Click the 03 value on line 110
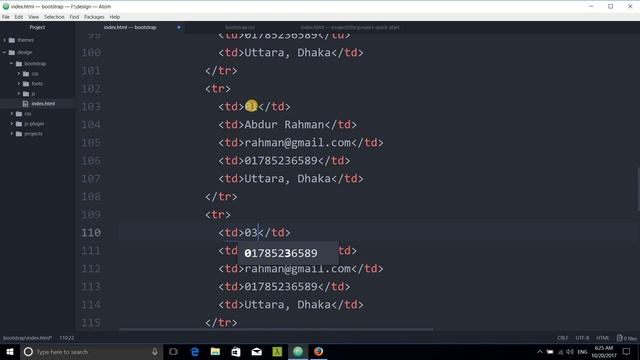 coord(251,233)
